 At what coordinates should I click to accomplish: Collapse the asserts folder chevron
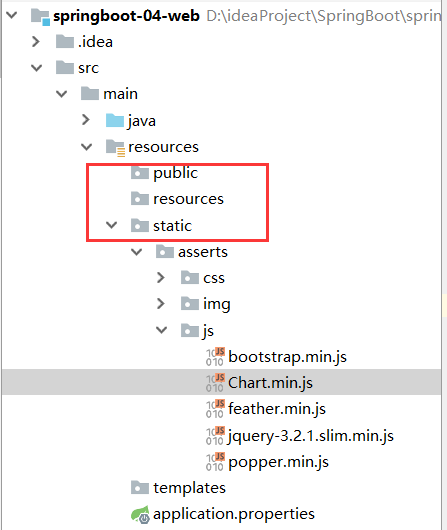136,252
